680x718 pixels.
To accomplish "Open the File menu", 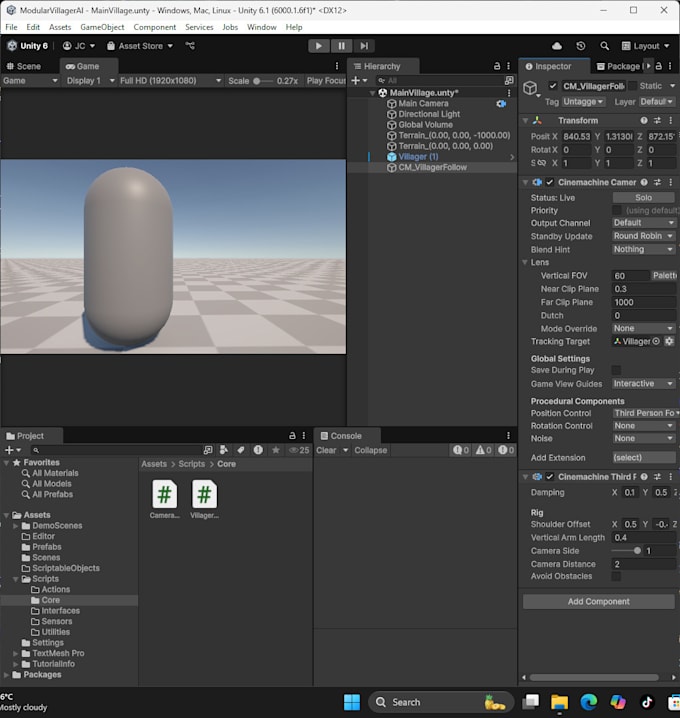I will point(11,27).
